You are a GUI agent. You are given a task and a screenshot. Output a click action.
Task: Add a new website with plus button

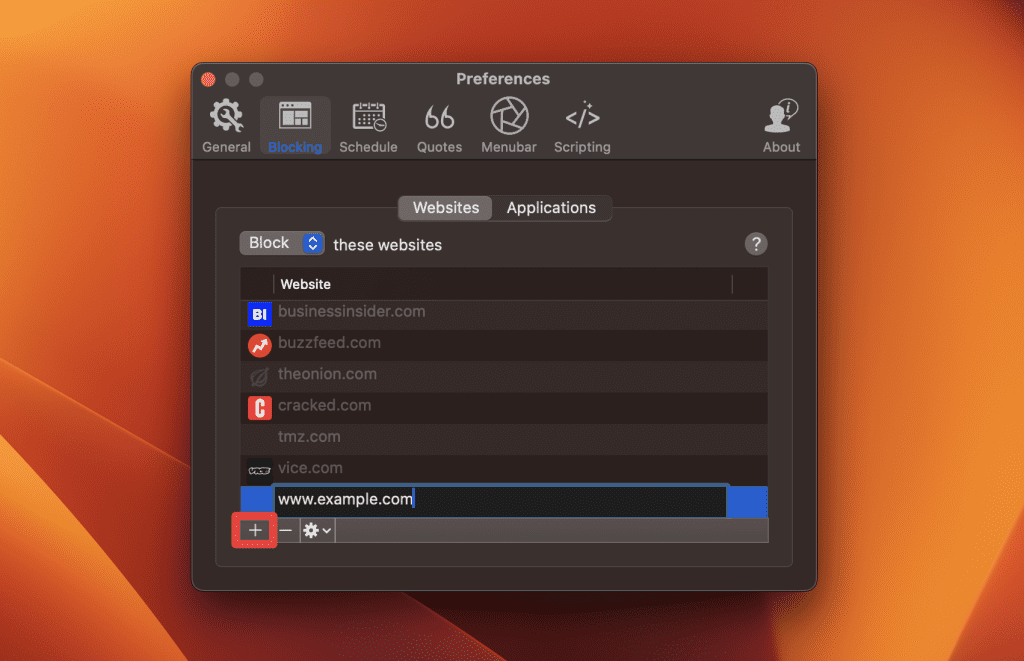[x=255, y=530]
